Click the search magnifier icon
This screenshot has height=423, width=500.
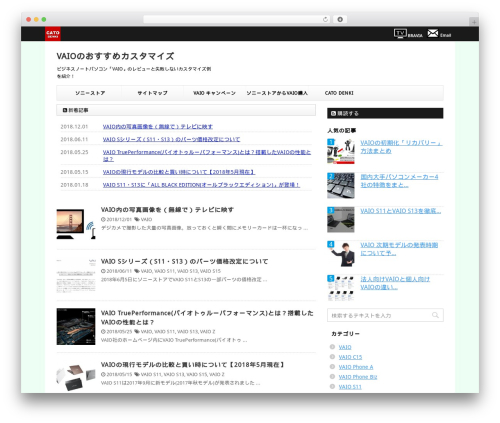435,315
